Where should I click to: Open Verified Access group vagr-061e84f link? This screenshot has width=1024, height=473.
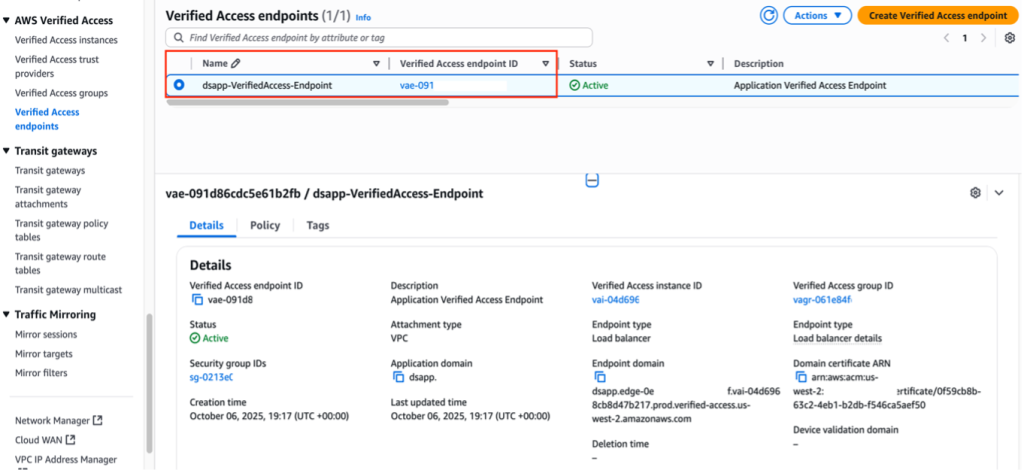click(x=823, y=300)
